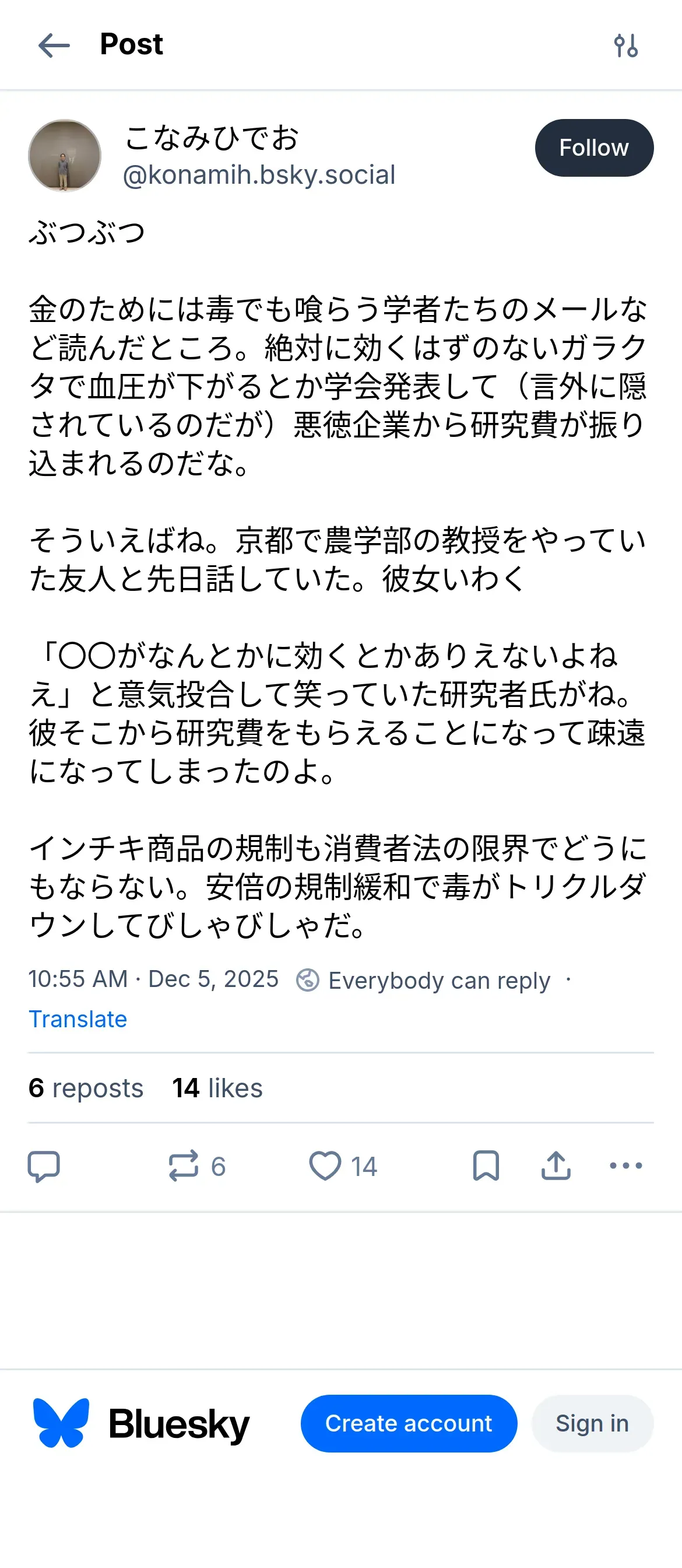682x1568 pixels.
Task: Open the display name こなみひでお
Action: pos(212,138)
